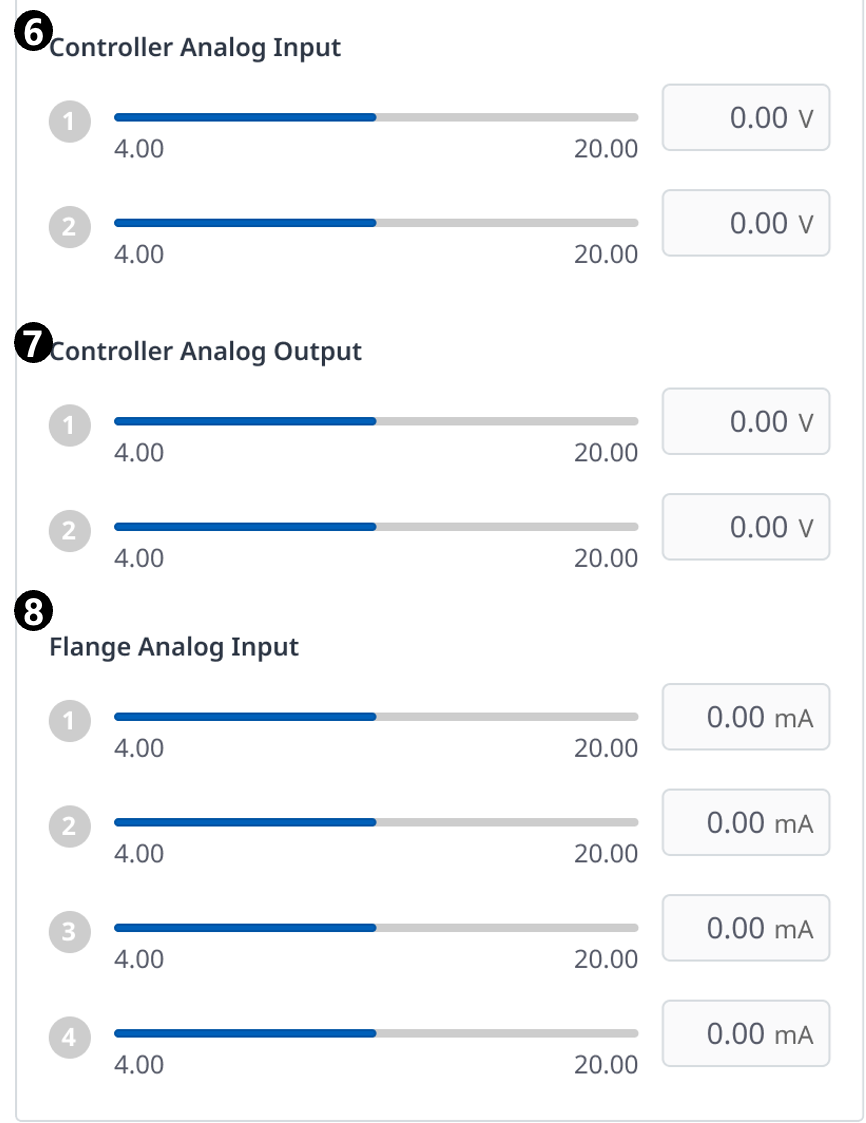This screenshot has height=1123, width=866.
Task: Click Flange Analog Input channel 1 indicator
Action: pyautogui.click(x=69, y=721)
